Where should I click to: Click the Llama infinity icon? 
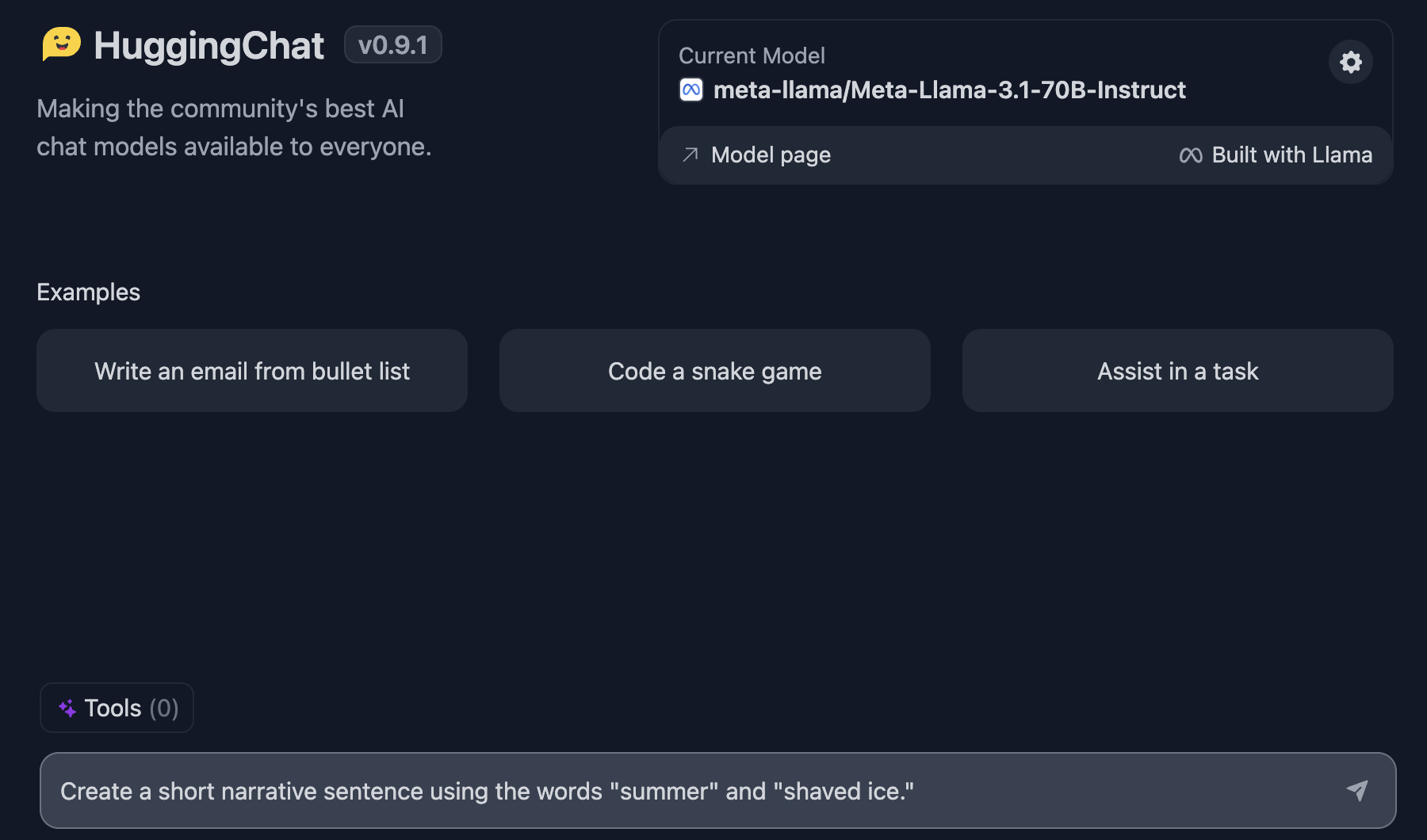pyautogui.click(x=1191, y=155)
